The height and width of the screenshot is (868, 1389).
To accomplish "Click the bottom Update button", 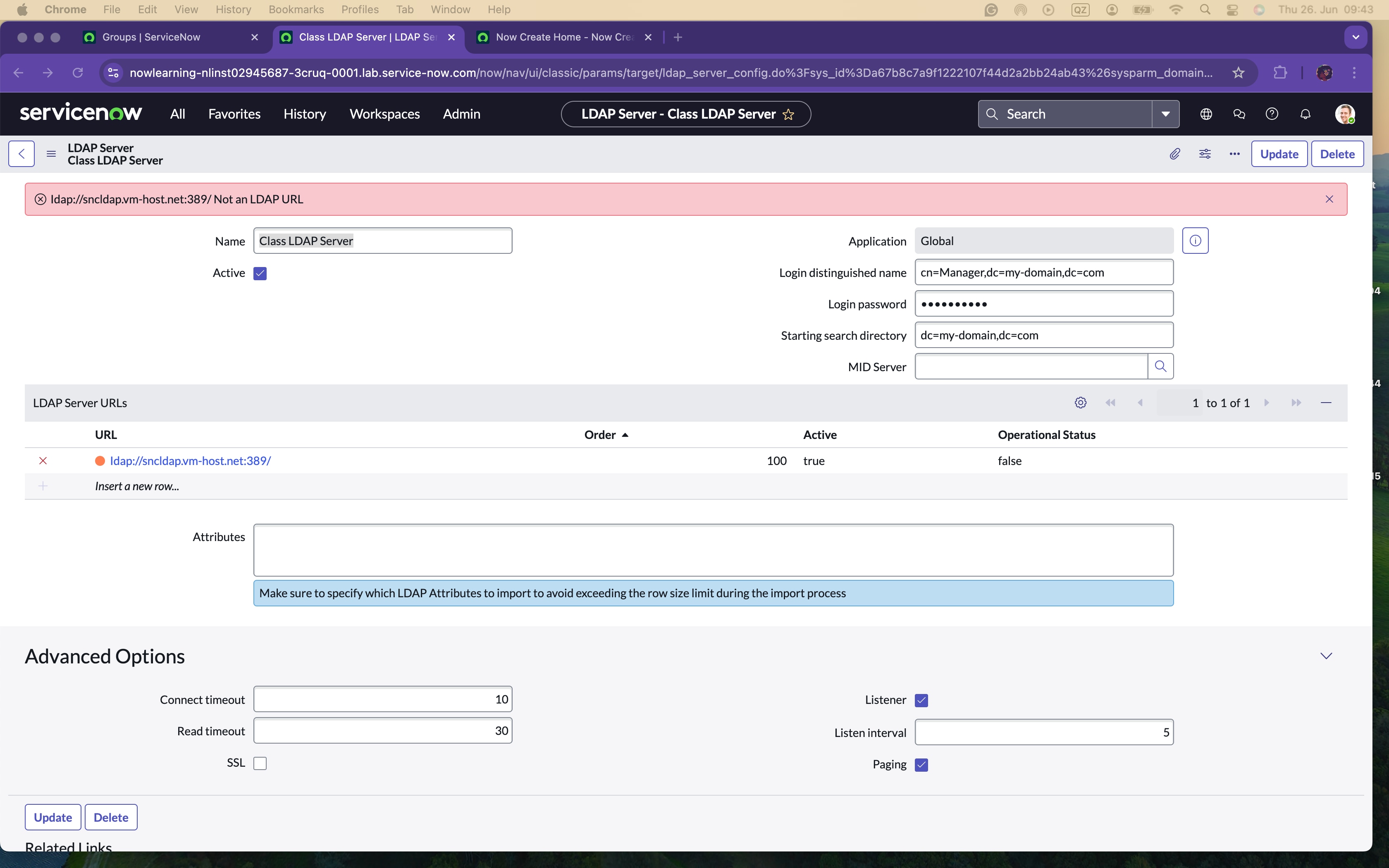I will pos(53,818).
